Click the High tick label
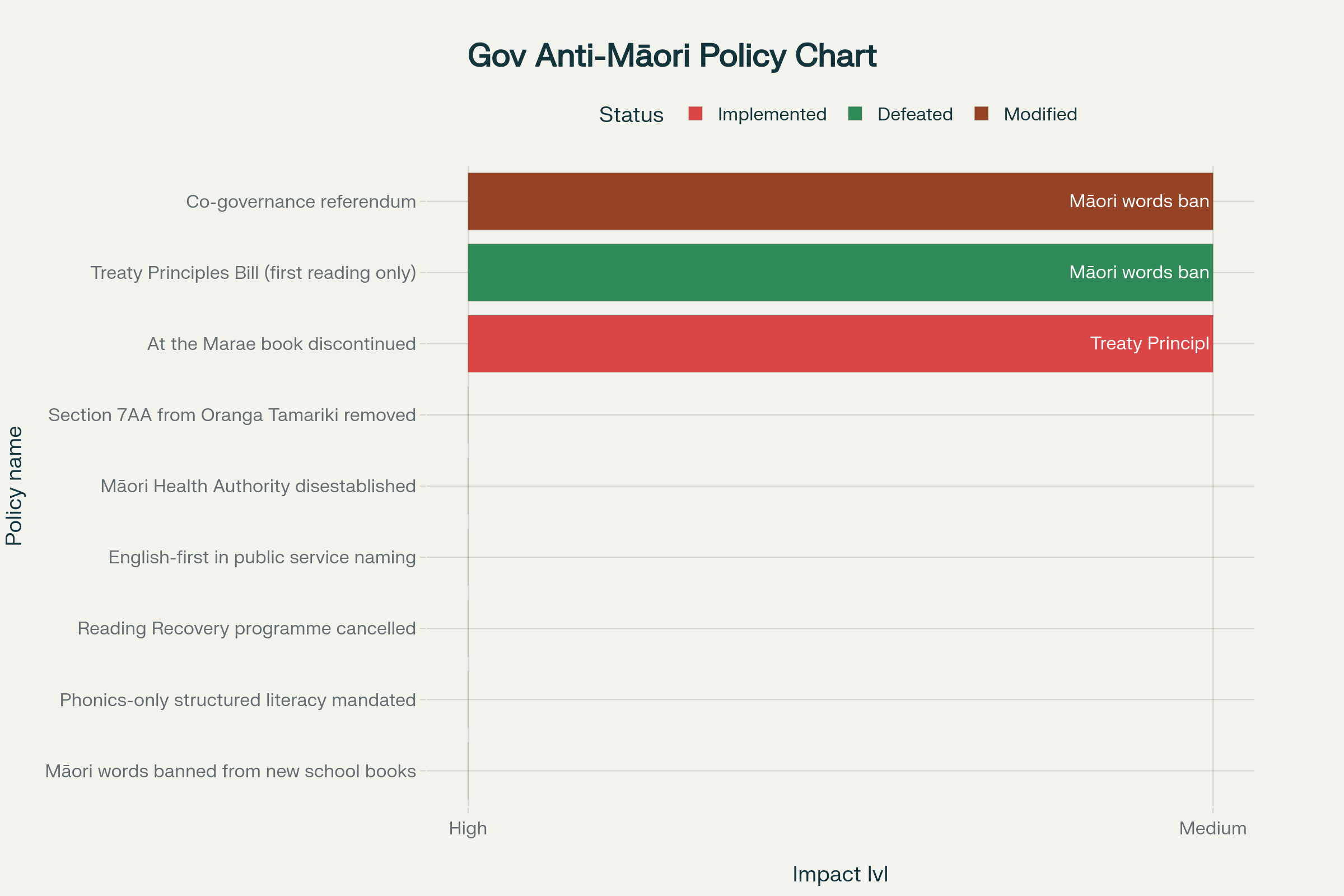Screen dimensions: 1344x896 click(x=468, y=828)
